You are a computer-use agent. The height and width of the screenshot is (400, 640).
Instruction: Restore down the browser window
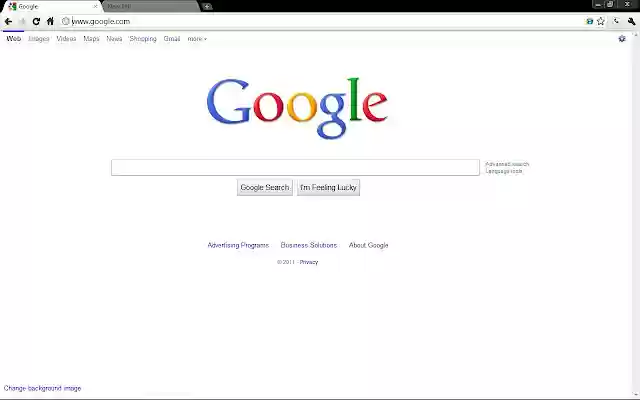pyautogui.click(x=610, y=4)
